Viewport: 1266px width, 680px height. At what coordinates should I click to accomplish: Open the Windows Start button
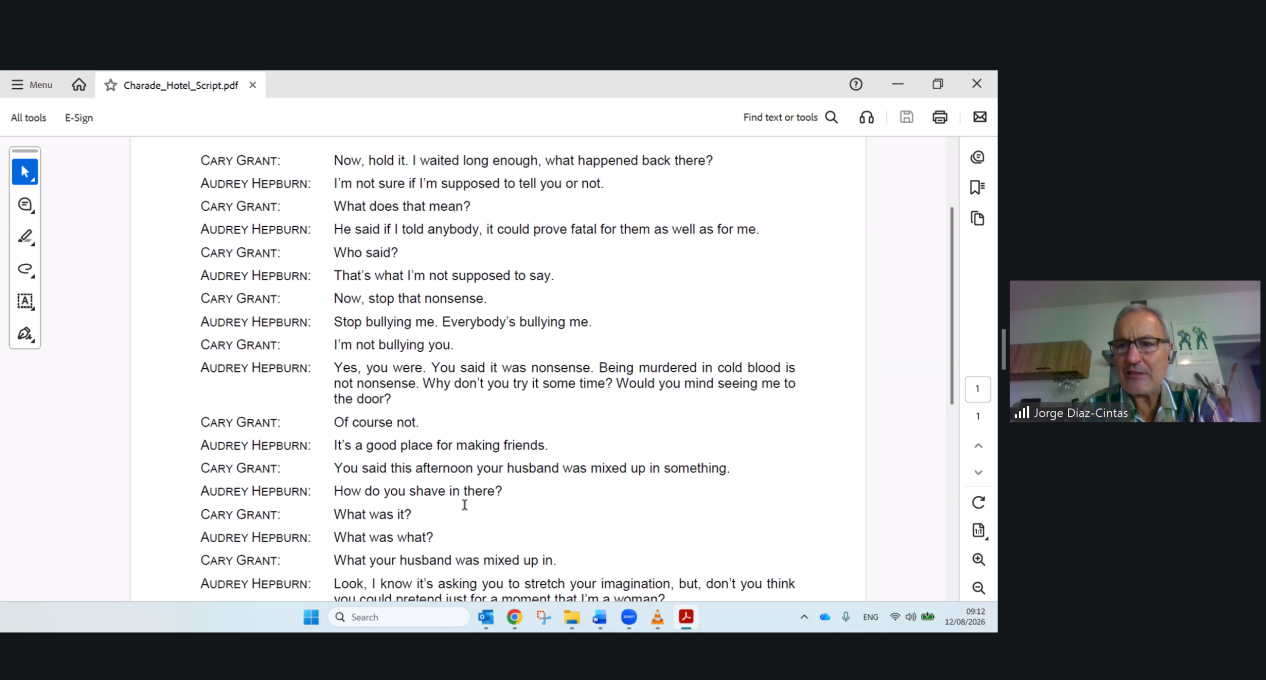coord(311,617)
